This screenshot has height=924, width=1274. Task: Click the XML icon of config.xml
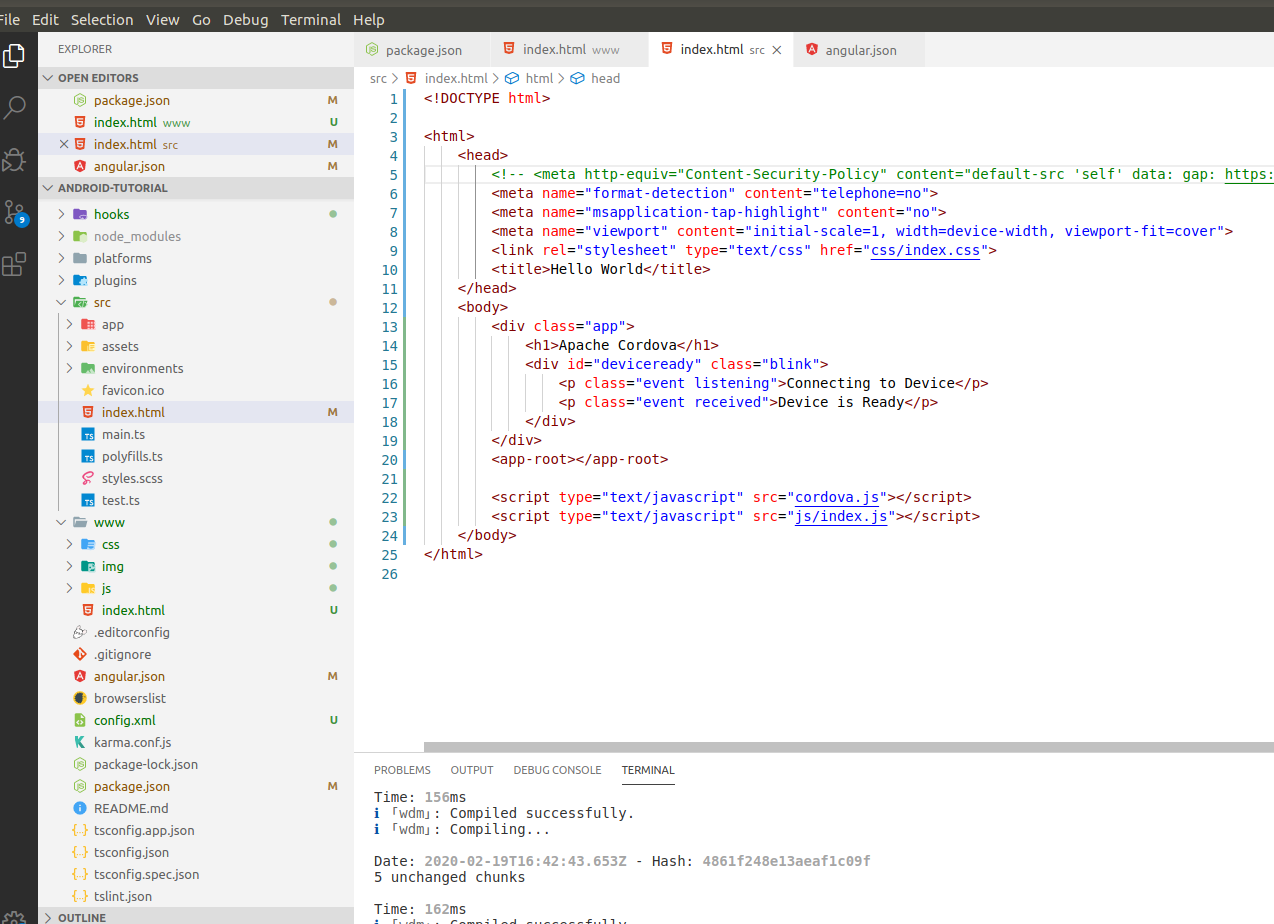80,720
